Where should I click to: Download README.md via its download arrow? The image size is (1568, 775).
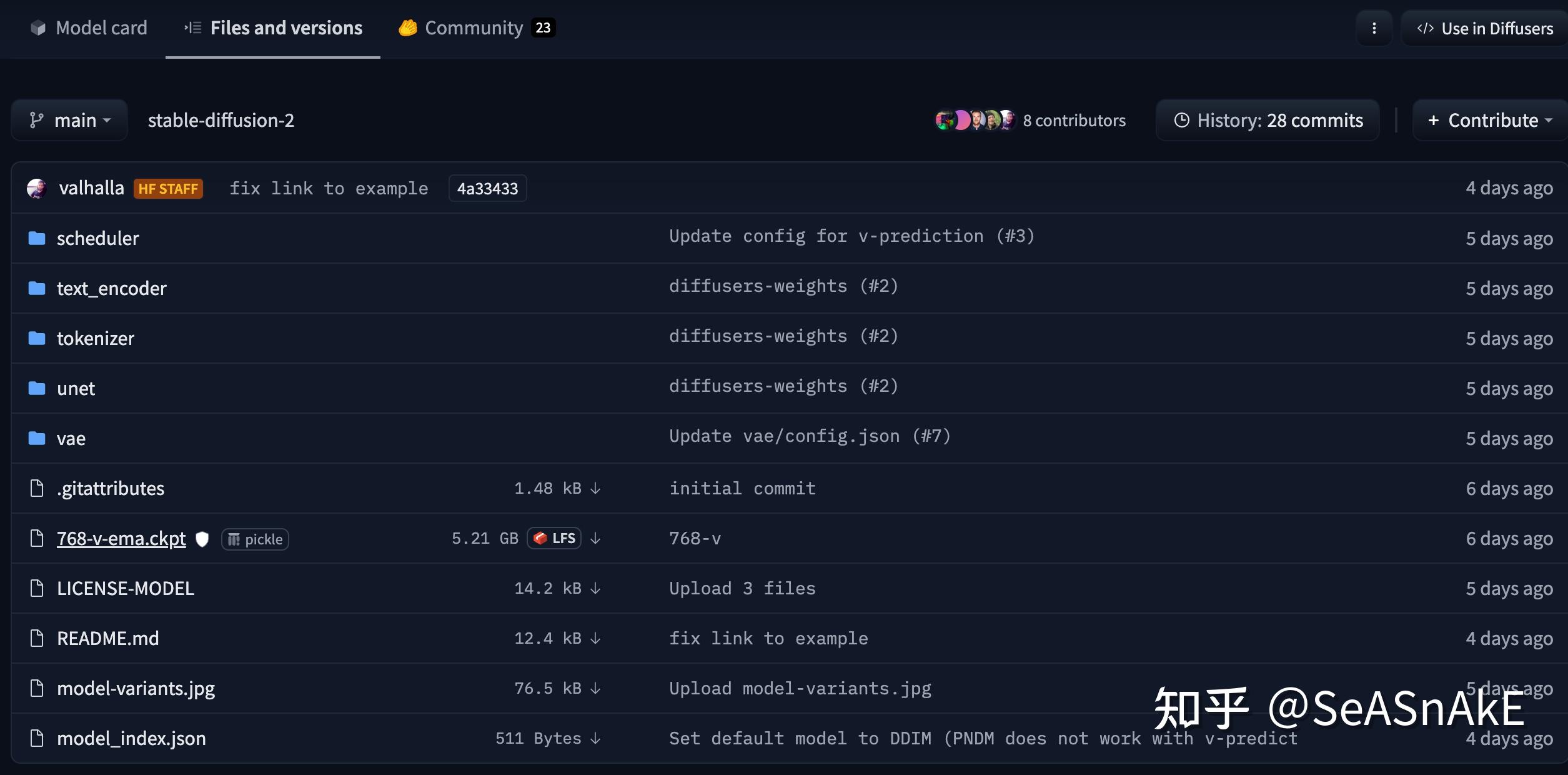(595, 638)
